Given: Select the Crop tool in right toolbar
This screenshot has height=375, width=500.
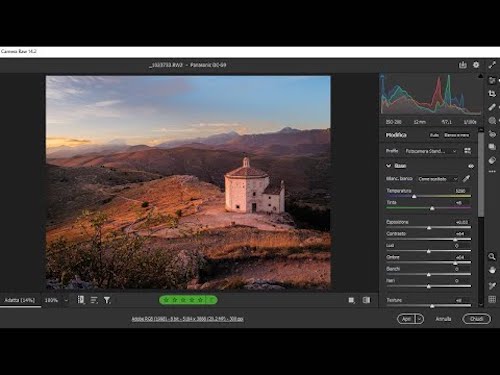Looking at the screenshot, I should [x=492, y=94].
